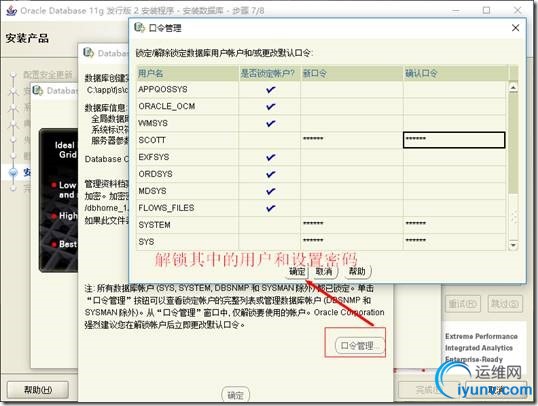Toggle lock checkmark for ORDSYS account
538x406 pixels.
pos(270,174)
